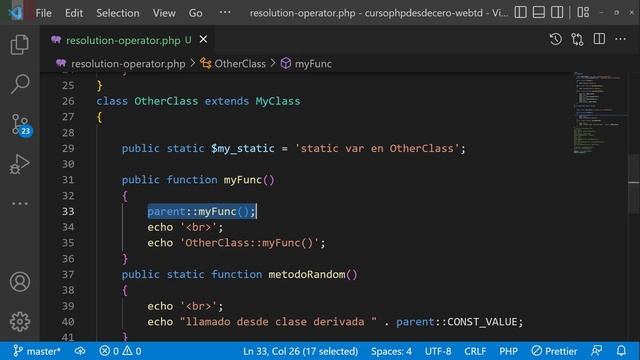Click resolution-operator.php in the breadcrumb
Viewport: 640px width, 360px height.
pyautogui.click(x=128, y=64)
